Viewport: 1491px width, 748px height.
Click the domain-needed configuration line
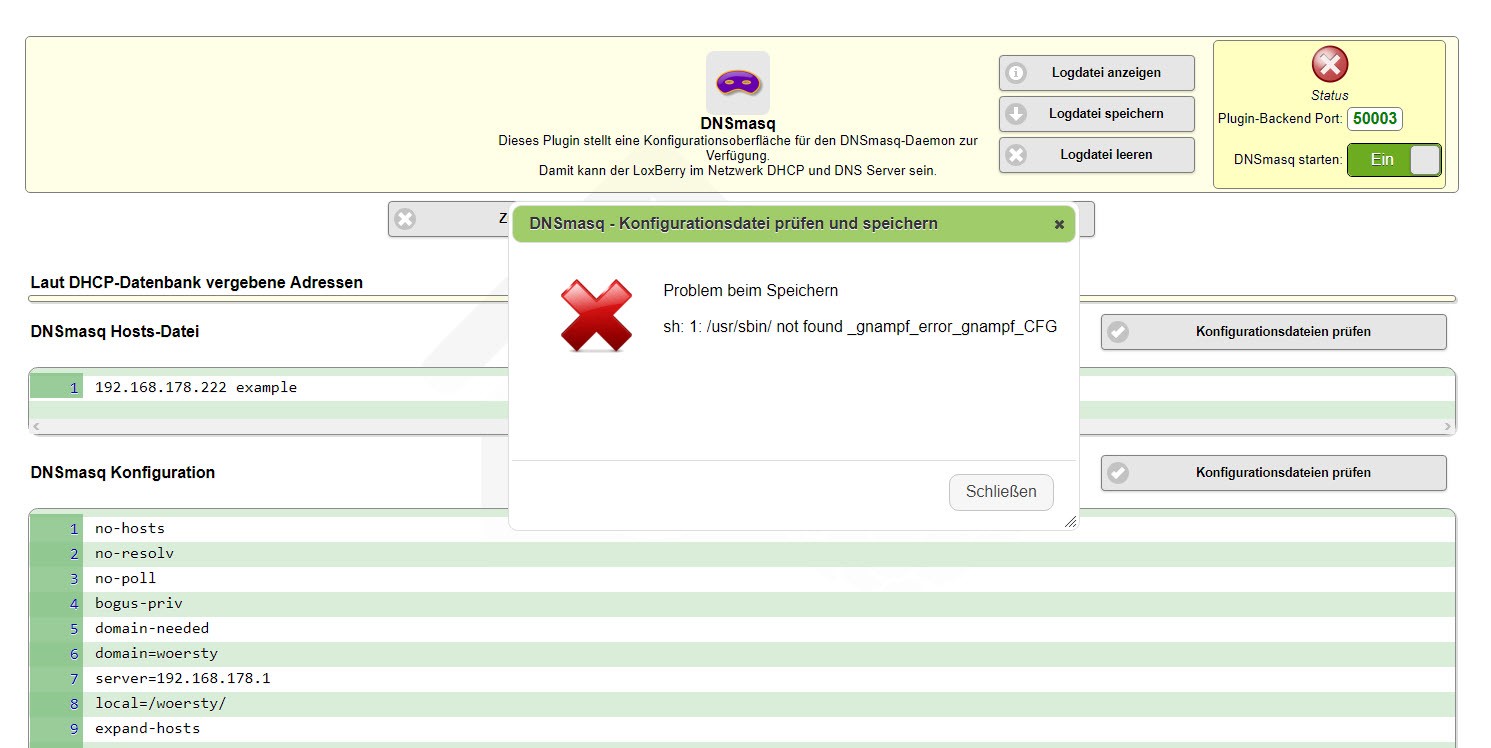pyautogui.click(x=152, y=628)
